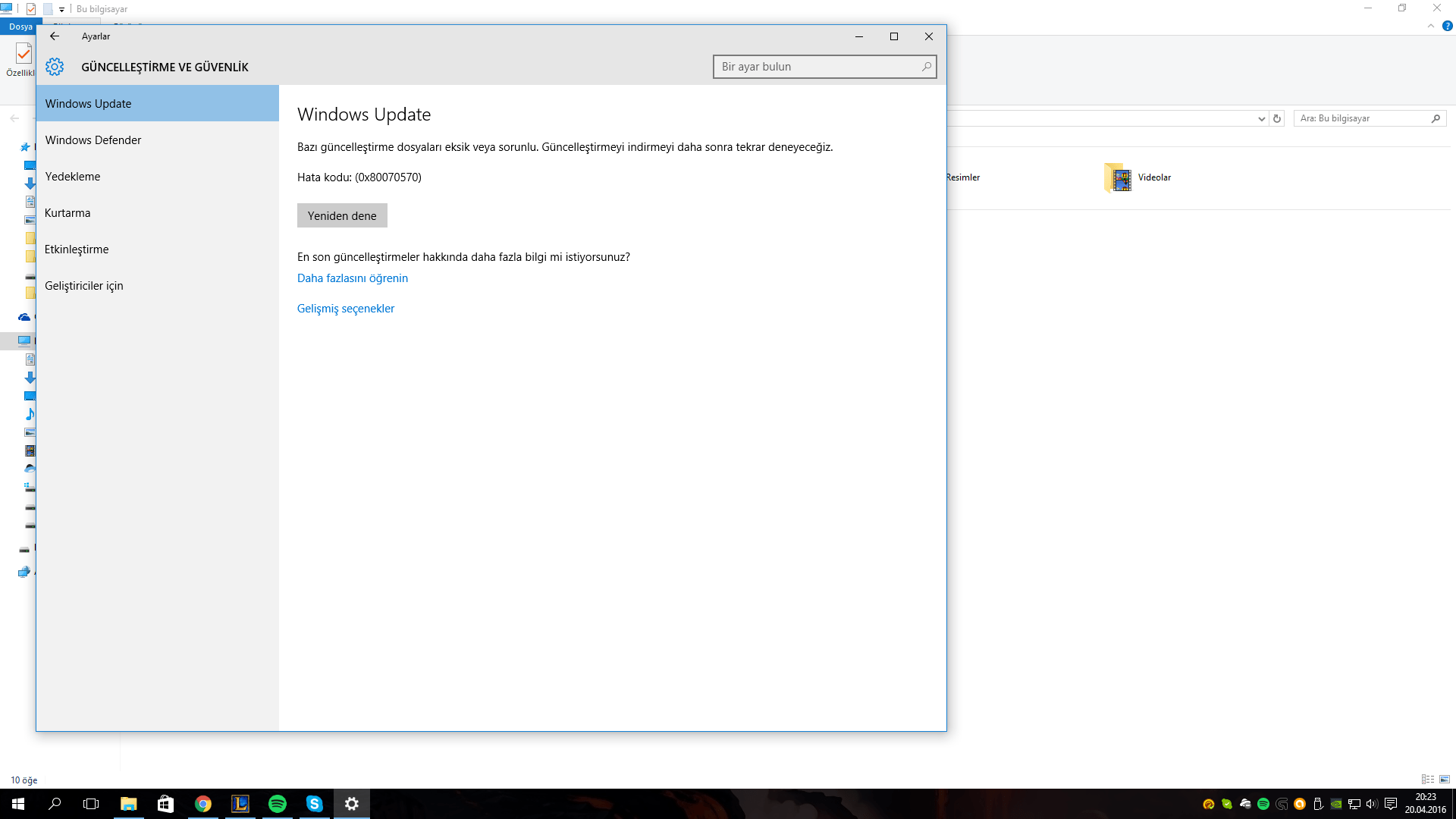
Task: Click the volume speaker tray icon
Action: 1372,804
